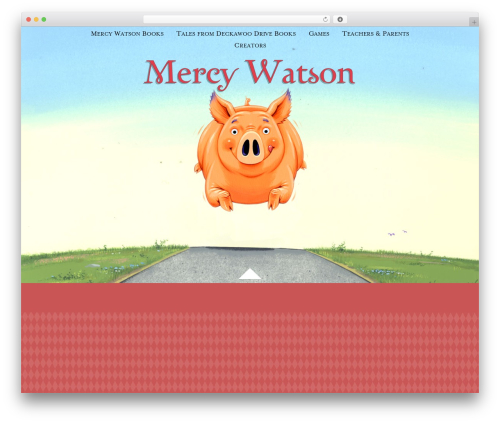The width and height of the screenshot is (500, 423).
Task: Click the round browser extension button beside address bar
Action: (340, 19)
